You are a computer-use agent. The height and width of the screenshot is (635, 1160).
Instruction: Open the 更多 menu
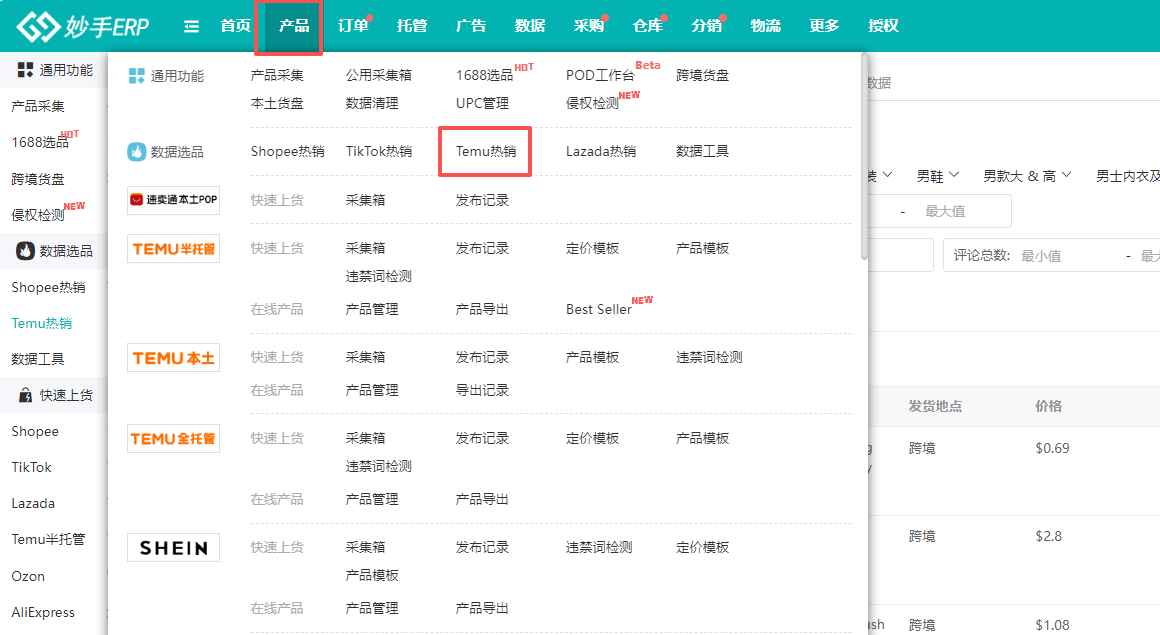tap(824, 26)
